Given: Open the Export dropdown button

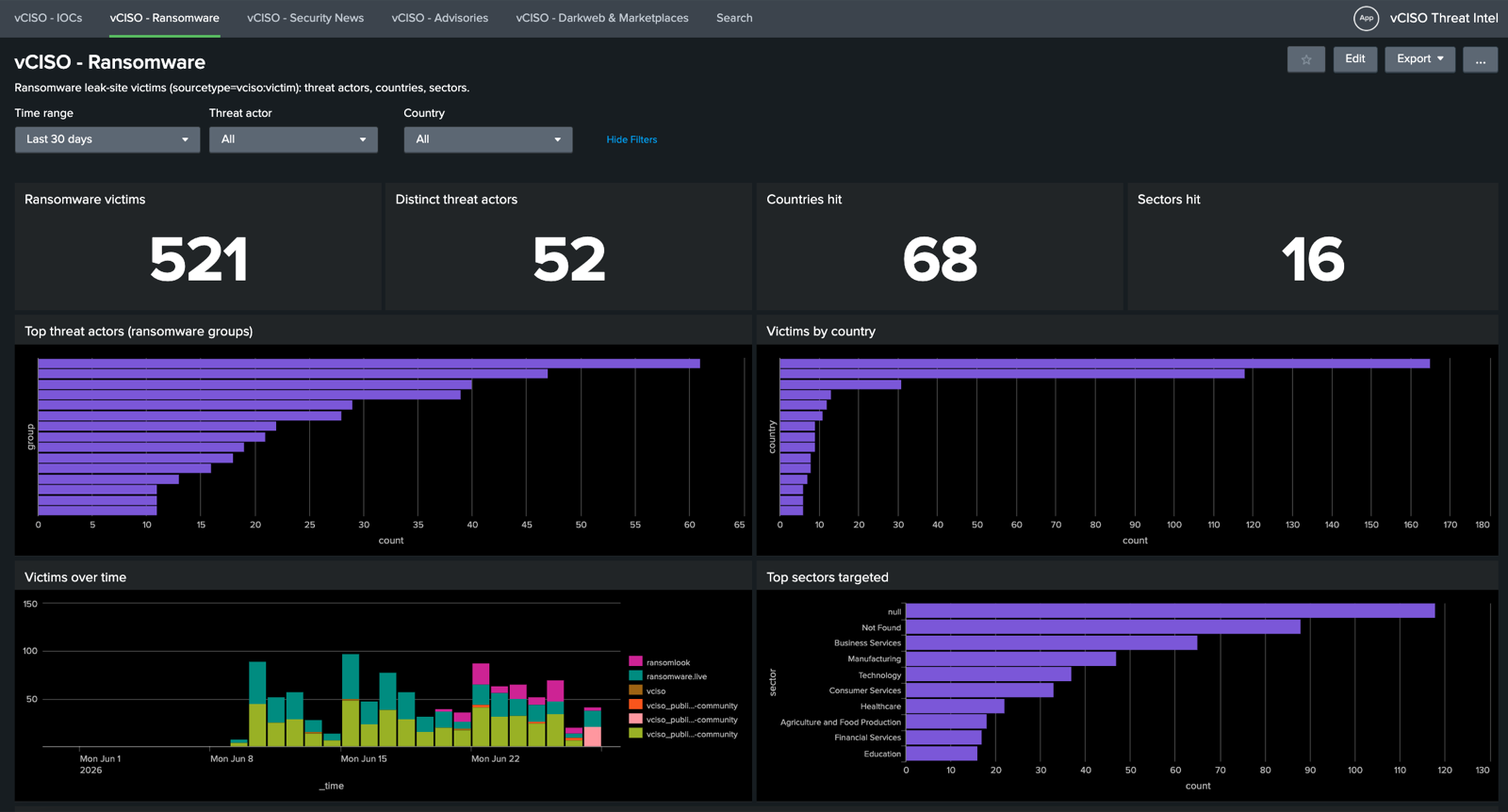Looking at the screenshot, I should [x=1420, y=59].
